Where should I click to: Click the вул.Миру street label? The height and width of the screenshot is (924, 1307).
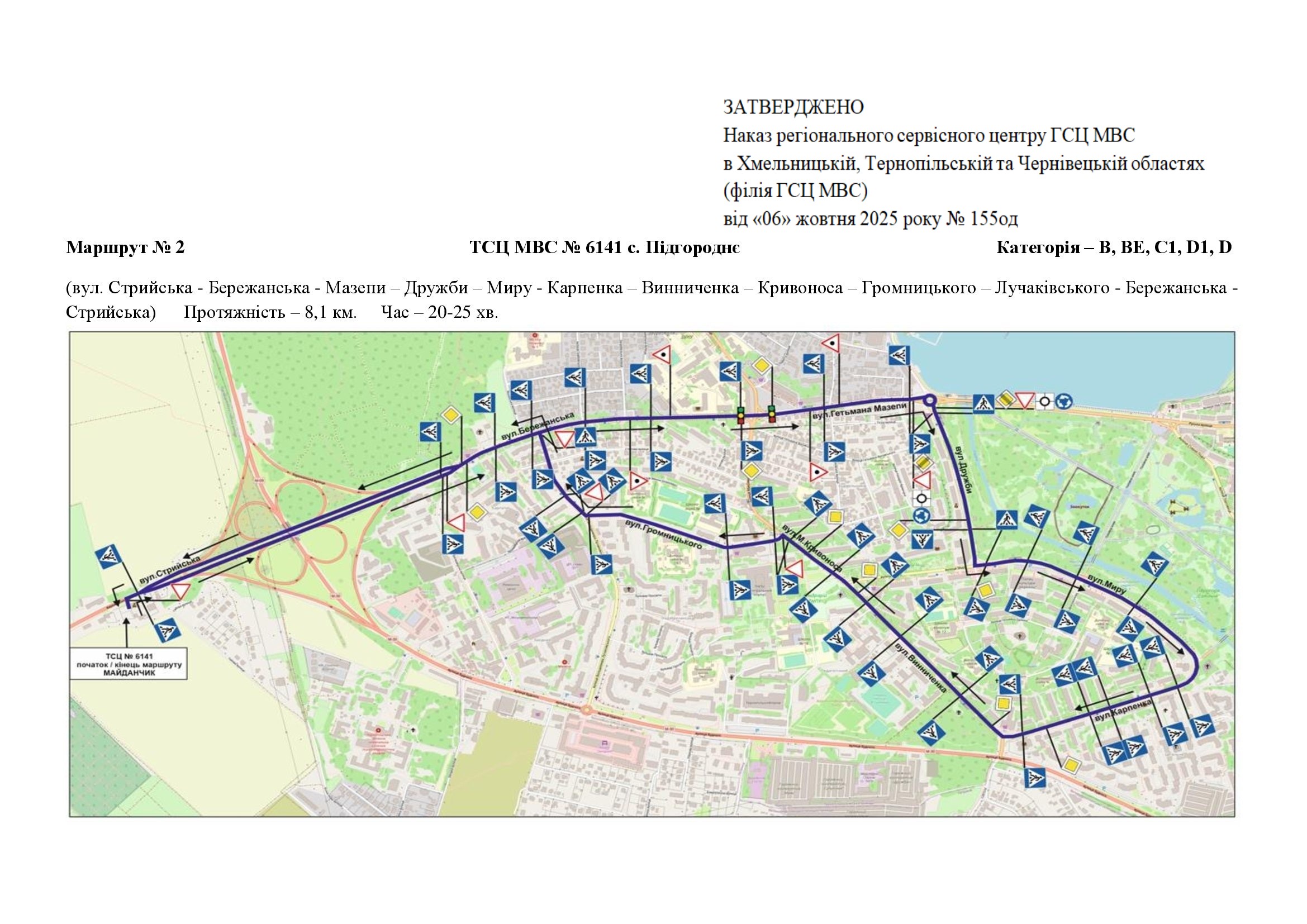[x=1107, y=585]
